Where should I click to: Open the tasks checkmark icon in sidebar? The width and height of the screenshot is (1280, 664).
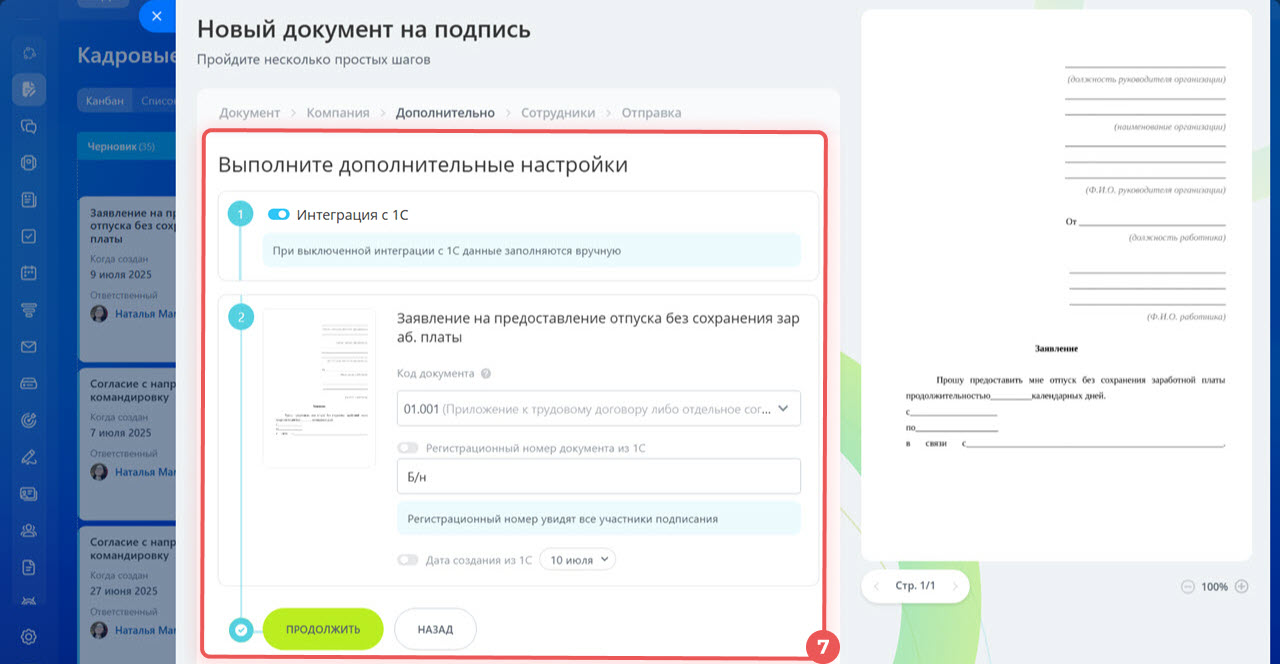tap(29, 236)
